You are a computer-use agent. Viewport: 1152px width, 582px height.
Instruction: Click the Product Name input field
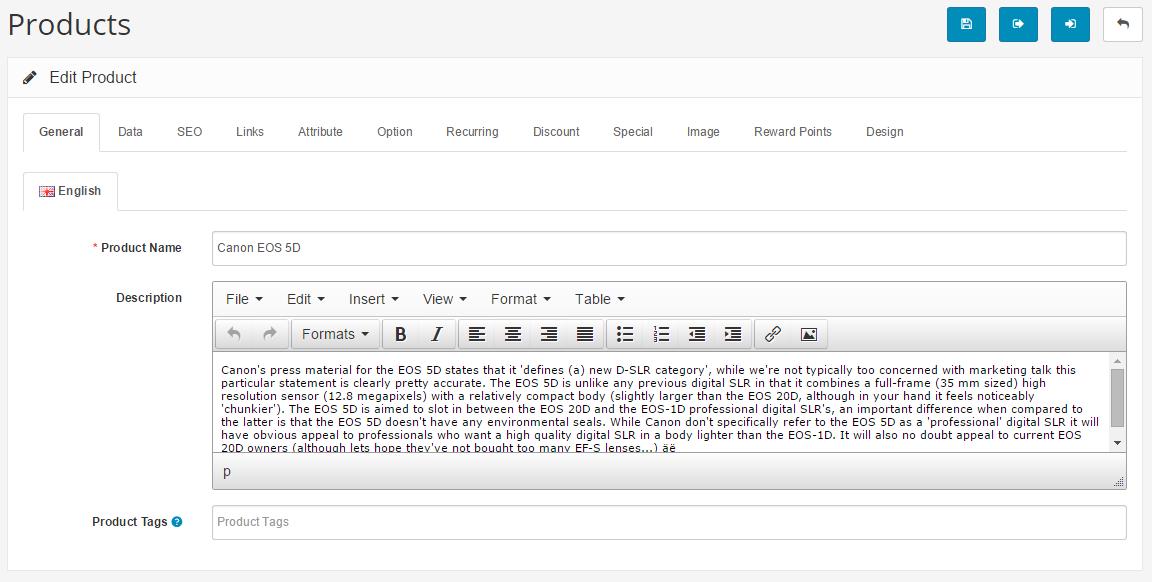[669, 248]
